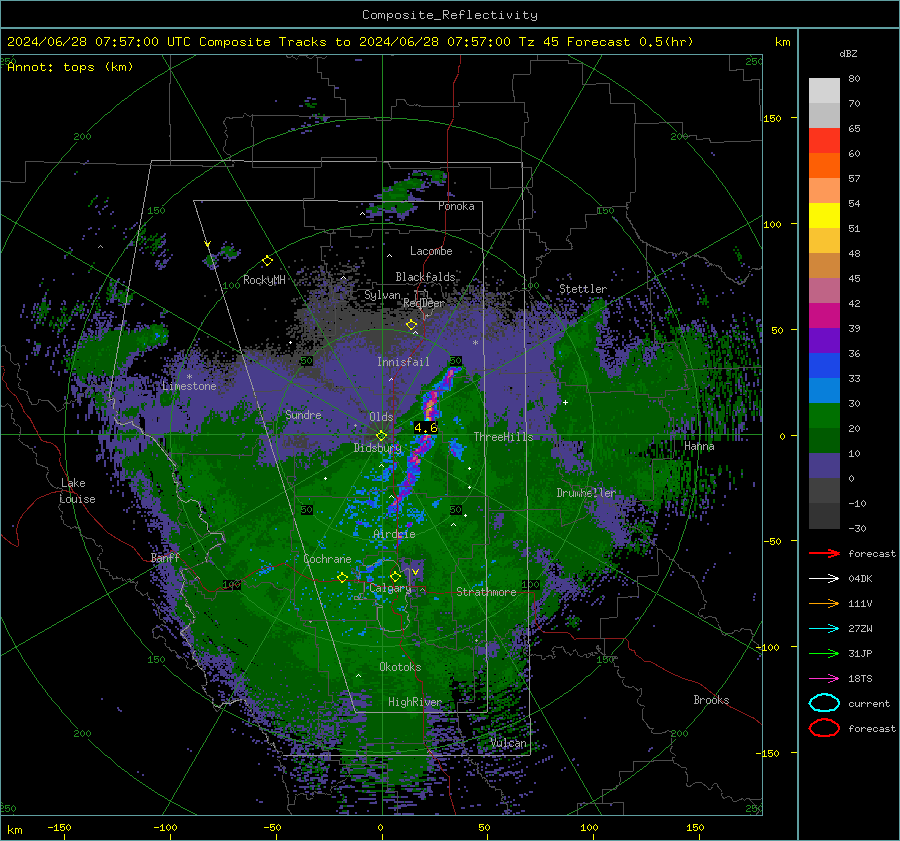The width and height of the screenshot is (900, 841).
Task: Click the green 31JP arrow legend symbol
Action: click(x=824, y=653)
